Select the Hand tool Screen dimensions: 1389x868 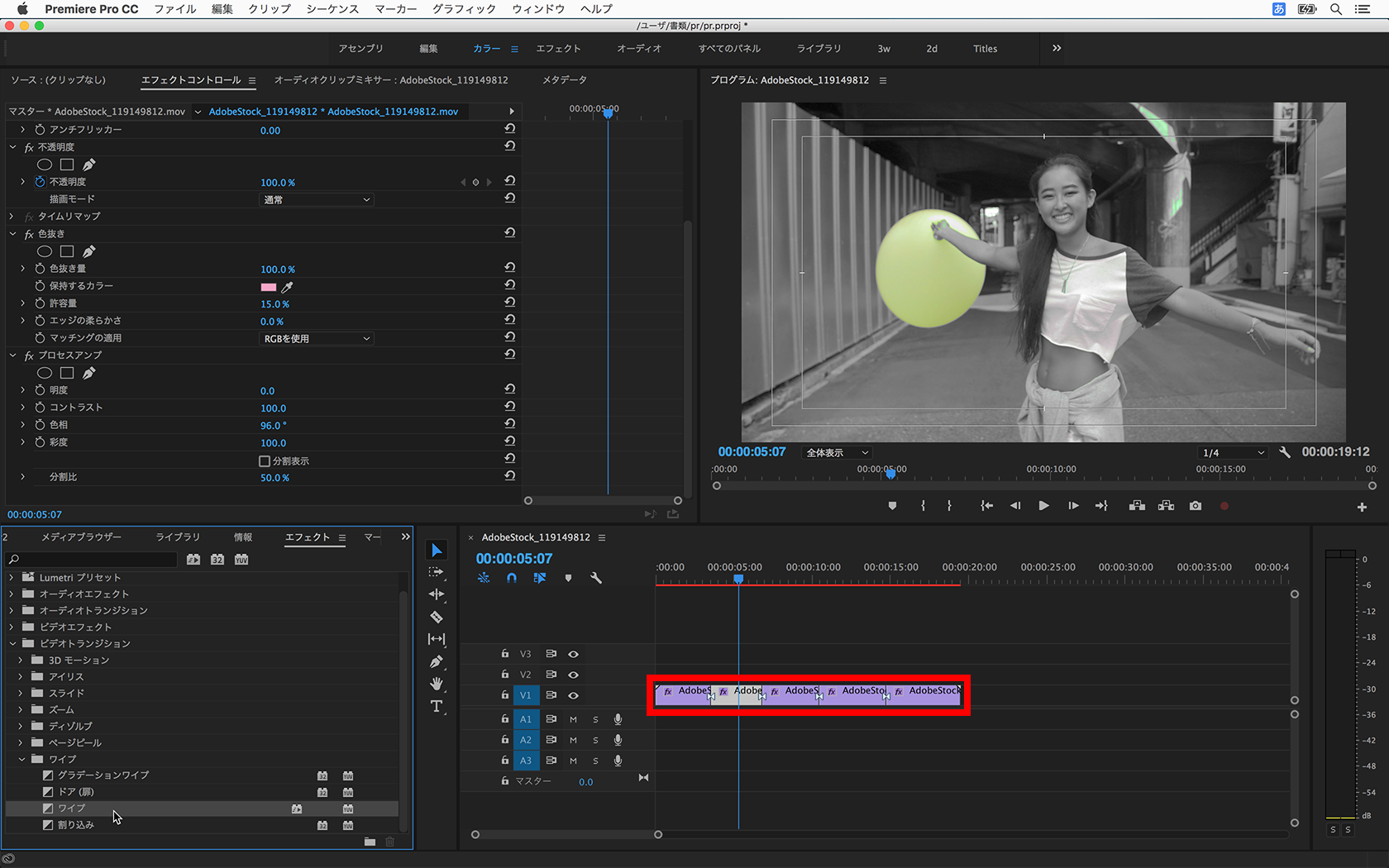pos(437,684)
